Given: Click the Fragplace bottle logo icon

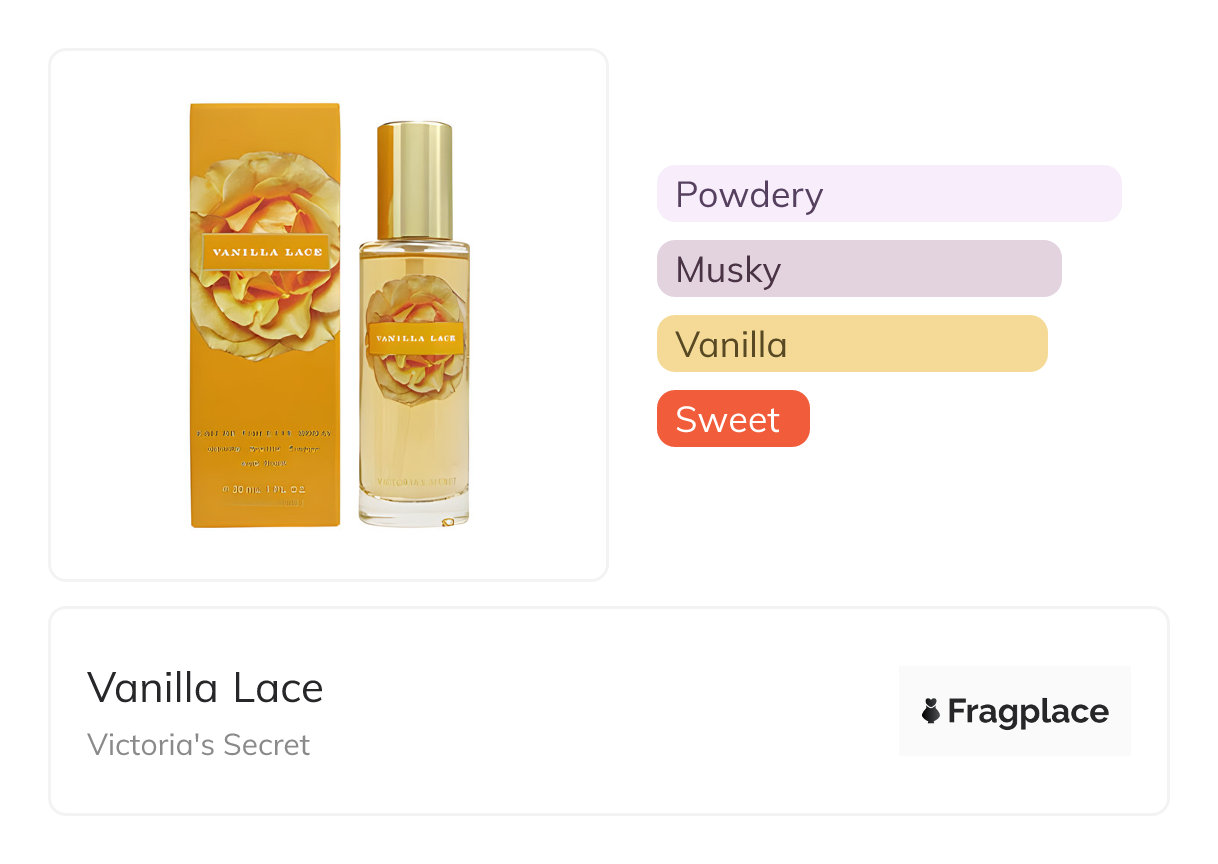Looking at the screenshot, I should [931, 711].
